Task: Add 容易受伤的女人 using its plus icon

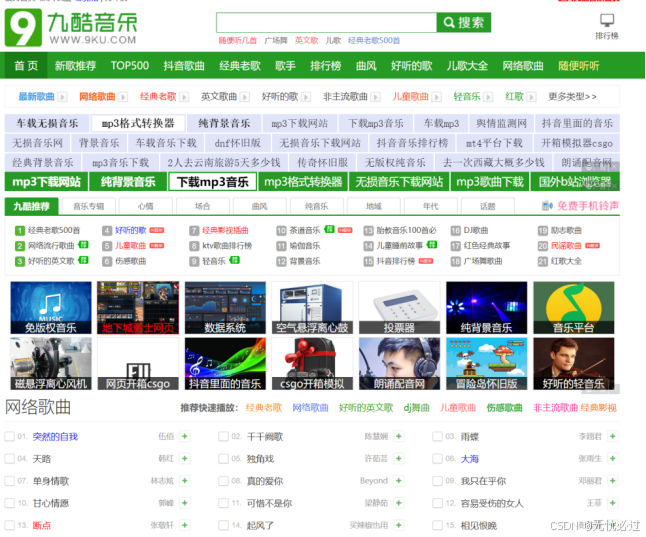Action: click(613, 503)
